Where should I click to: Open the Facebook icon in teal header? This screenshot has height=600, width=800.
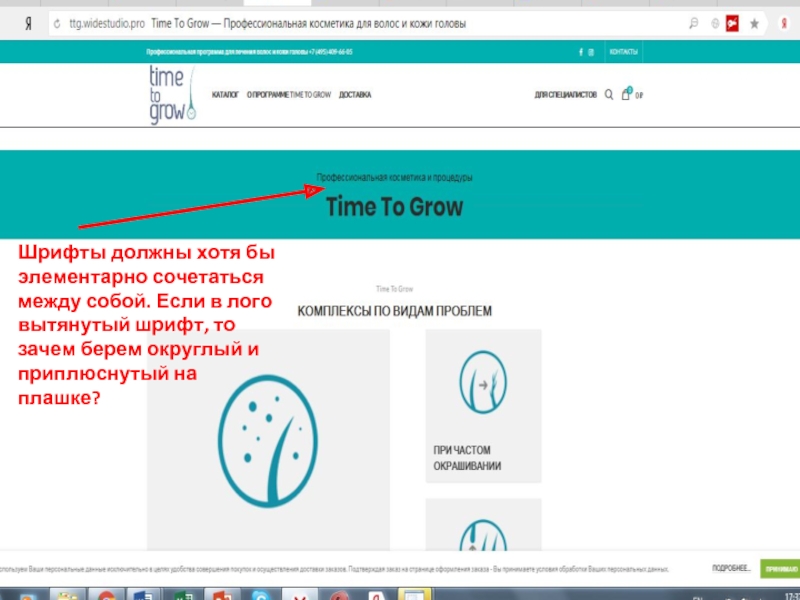[x=581, y=52]
